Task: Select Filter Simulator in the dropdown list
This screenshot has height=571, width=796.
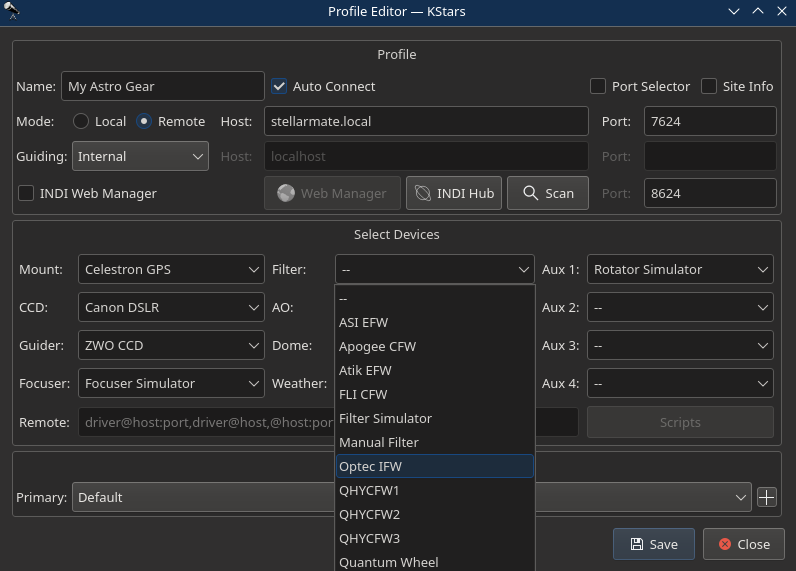Action: click(x=435, y=419)
